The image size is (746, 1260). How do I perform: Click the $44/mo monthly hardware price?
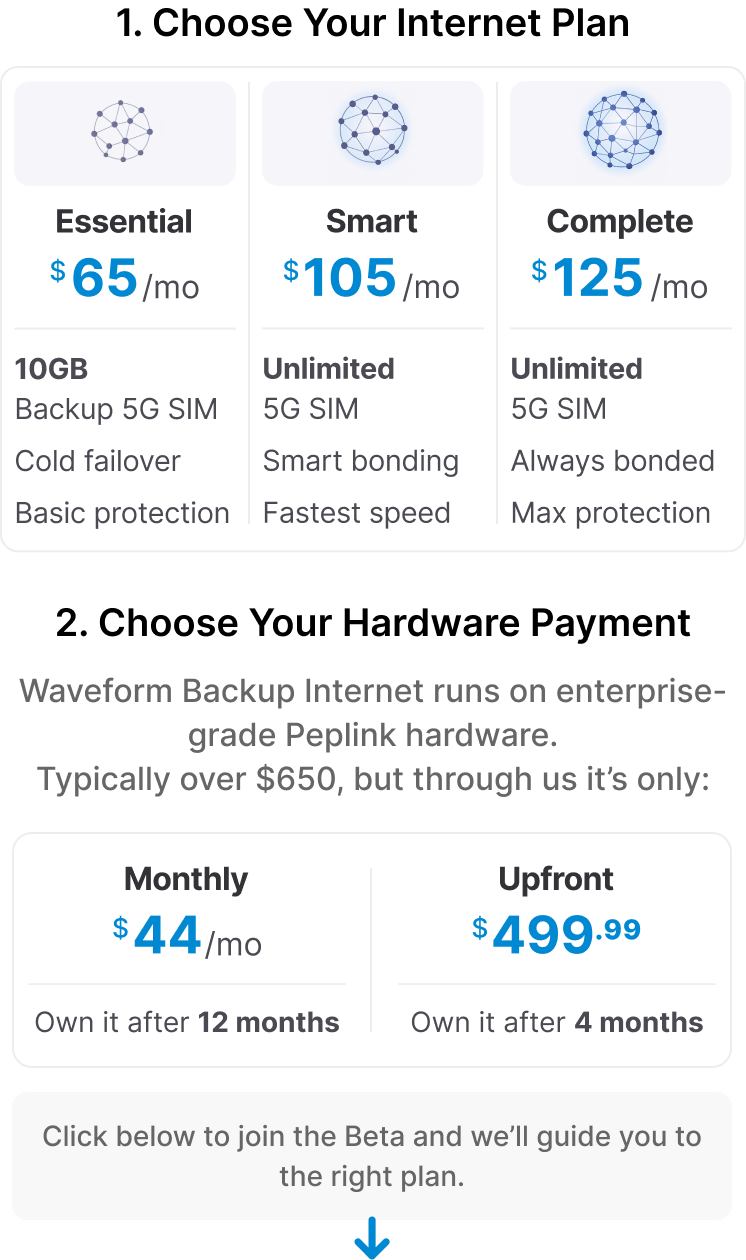(x=187, y=937)
